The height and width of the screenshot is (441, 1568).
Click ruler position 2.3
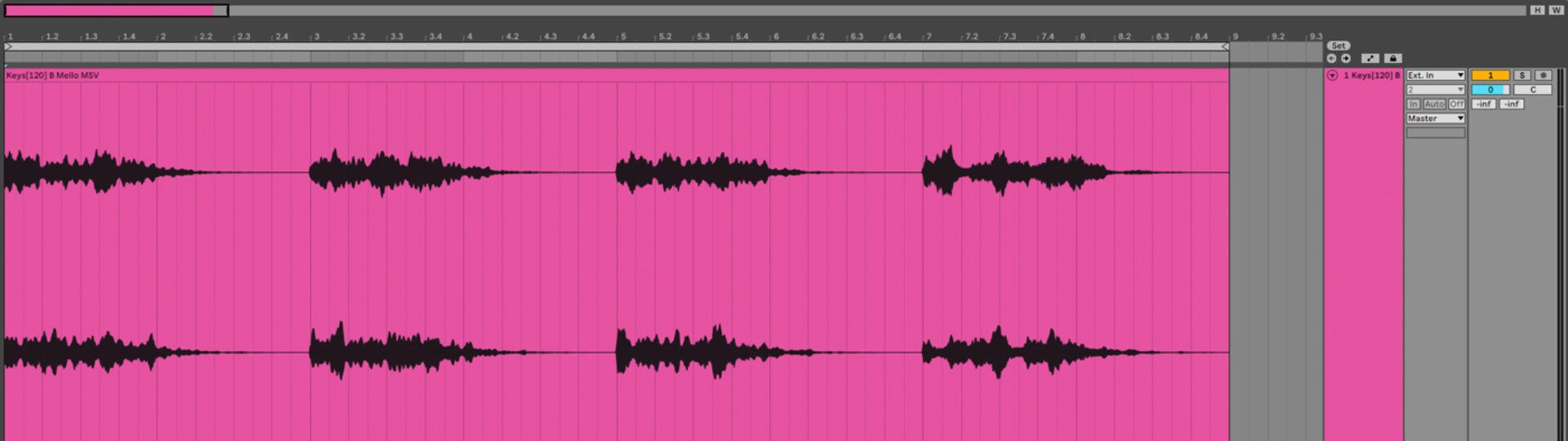tap(243, 37)
